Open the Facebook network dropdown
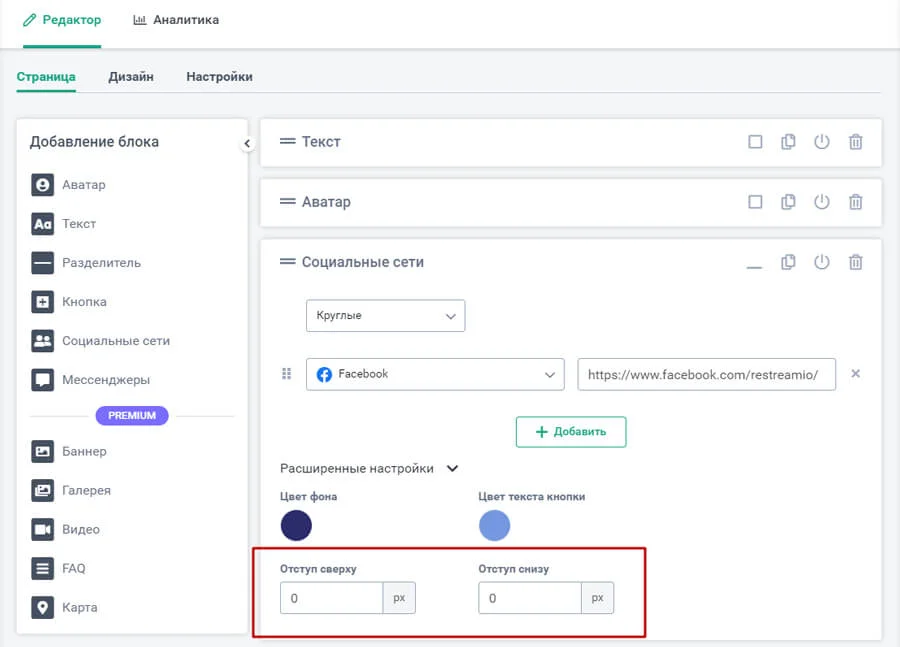Screen dimensions: 900x647 tap(435, 374)
